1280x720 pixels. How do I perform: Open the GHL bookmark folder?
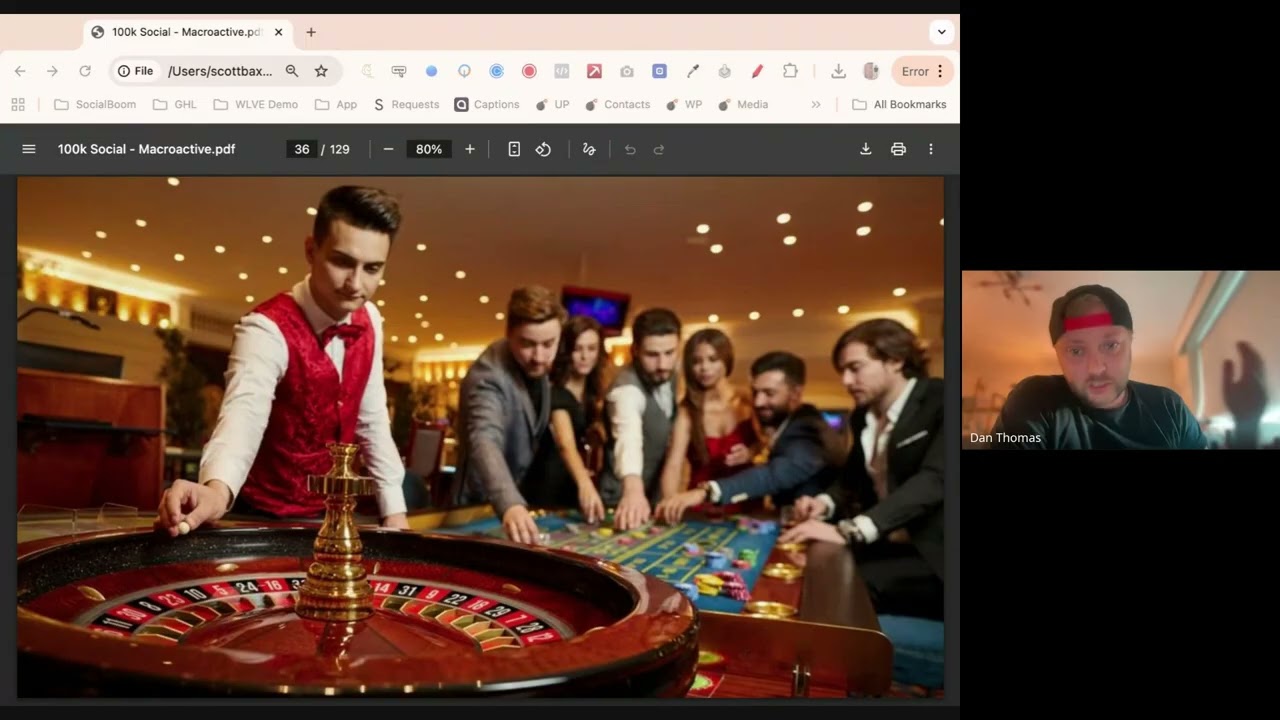tap(174, 104)
